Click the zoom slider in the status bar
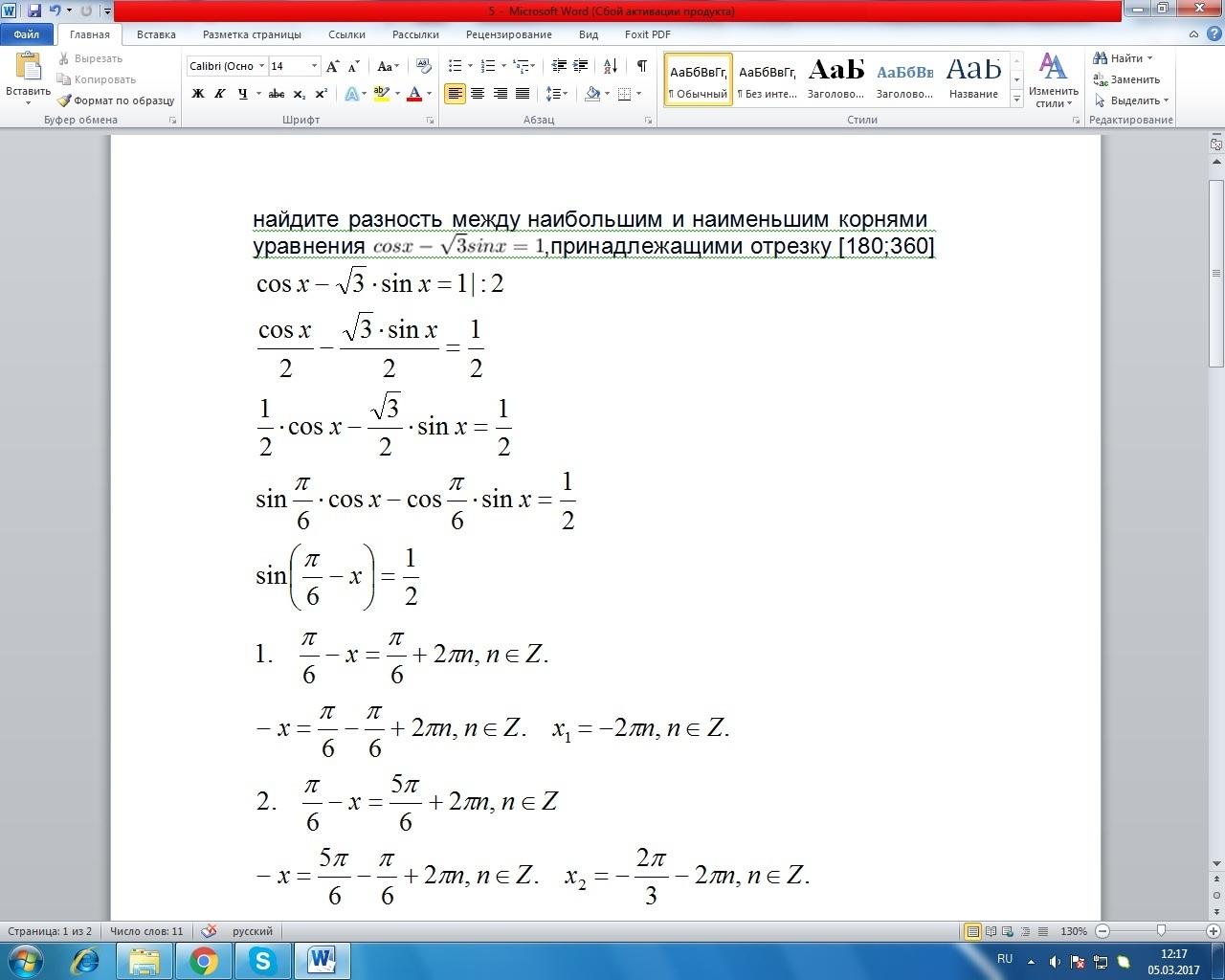The width and height of the screenshot is (1225, 980). pyautogui.click(x=1161, y=931)
